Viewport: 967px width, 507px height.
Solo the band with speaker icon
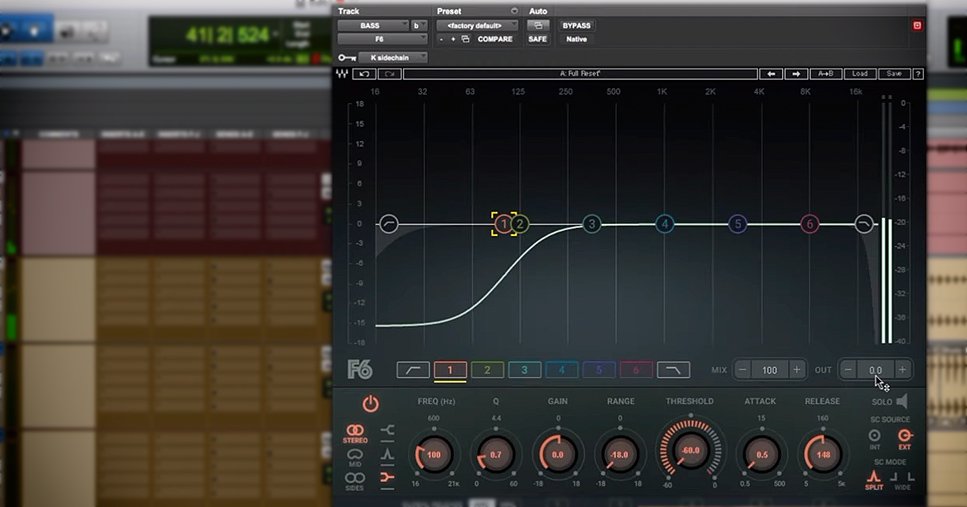901,401
